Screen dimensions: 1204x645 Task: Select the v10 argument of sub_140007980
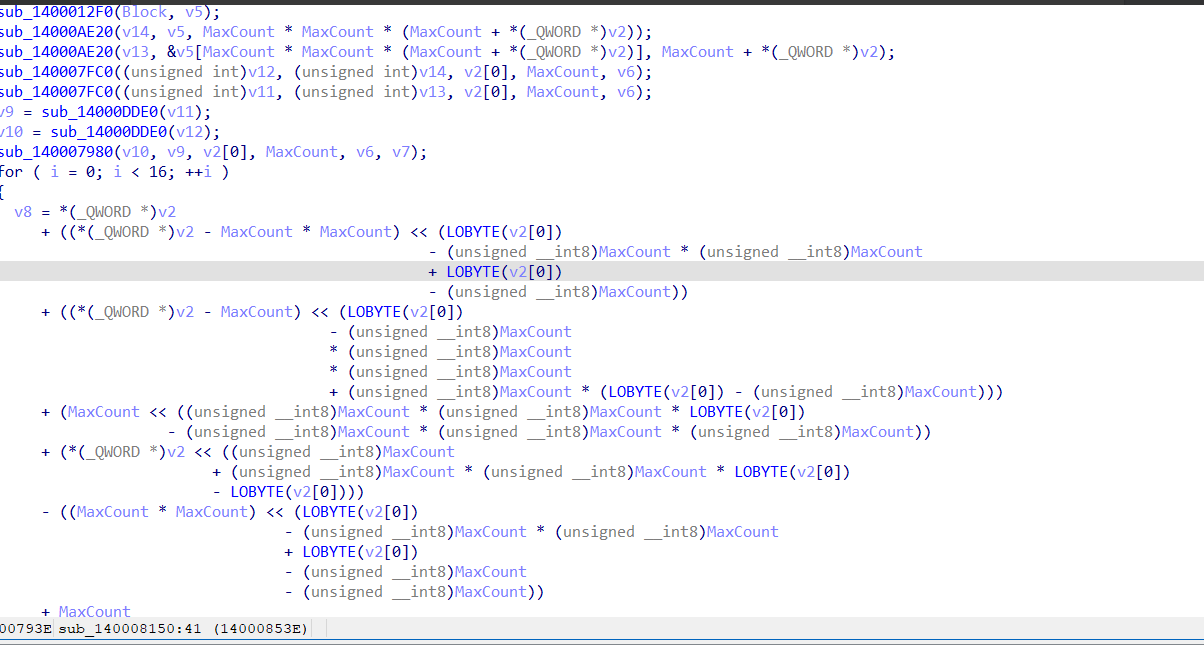coord(135,152)
